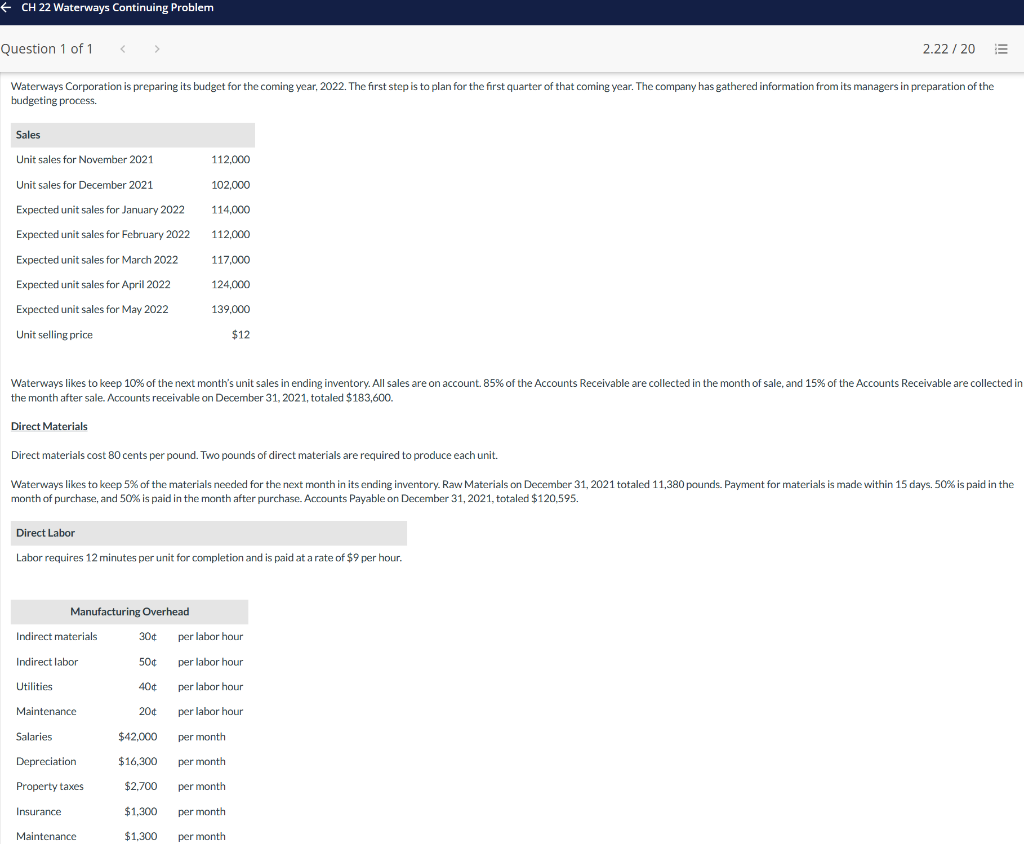Viewport: 1024px width, 844px height.
Task: Click the Unit selling price label
Action: (x=54, y=334)
